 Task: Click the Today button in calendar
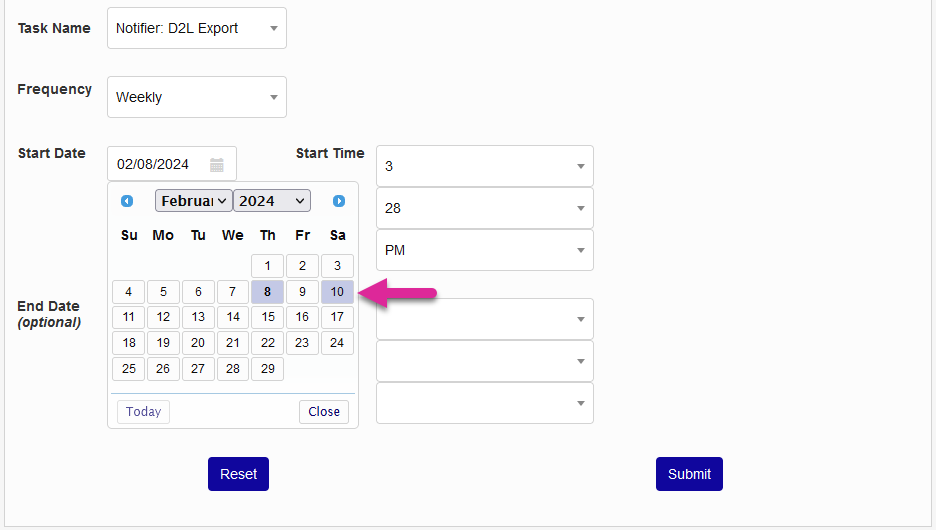coord(143,412)
